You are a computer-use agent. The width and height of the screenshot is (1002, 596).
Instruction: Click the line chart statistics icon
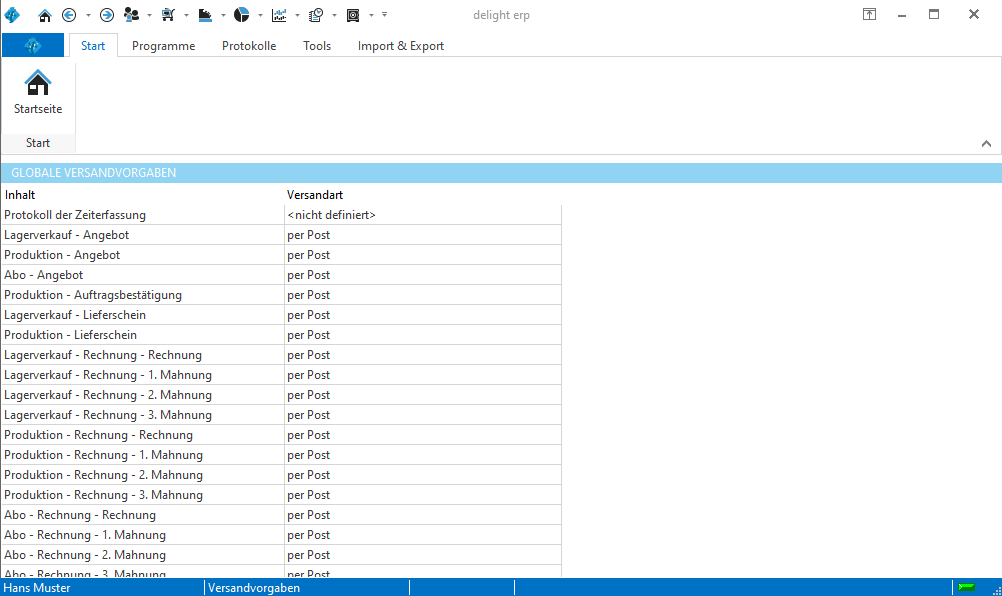[279, 15]
